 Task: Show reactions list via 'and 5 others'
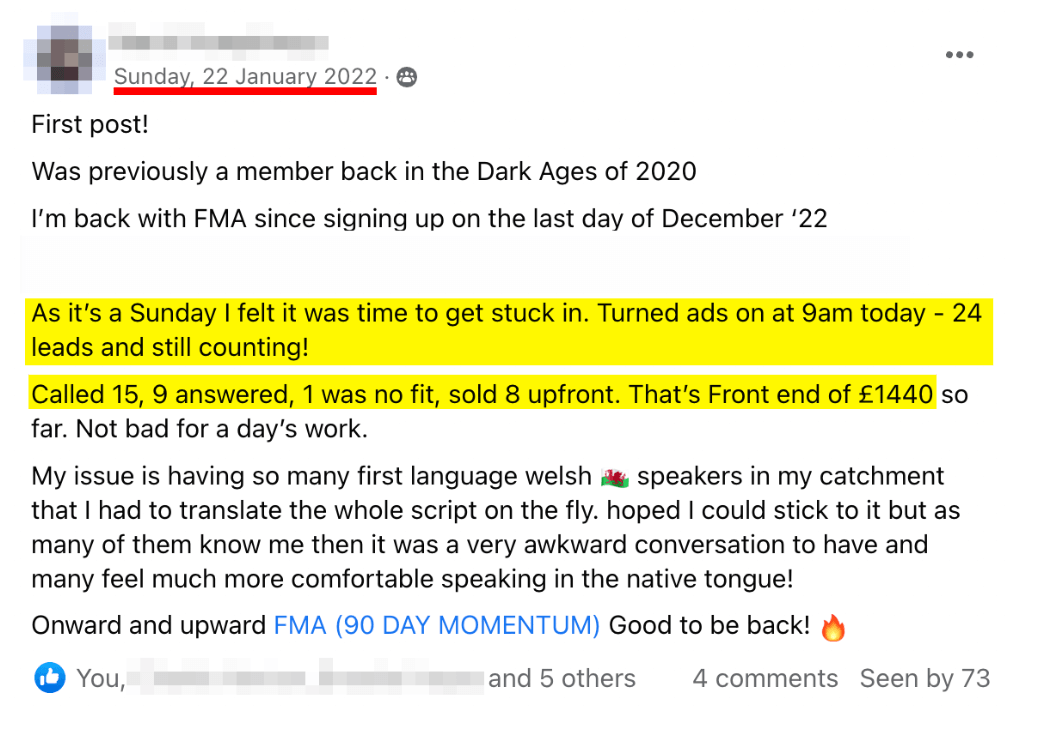[562, 679]
